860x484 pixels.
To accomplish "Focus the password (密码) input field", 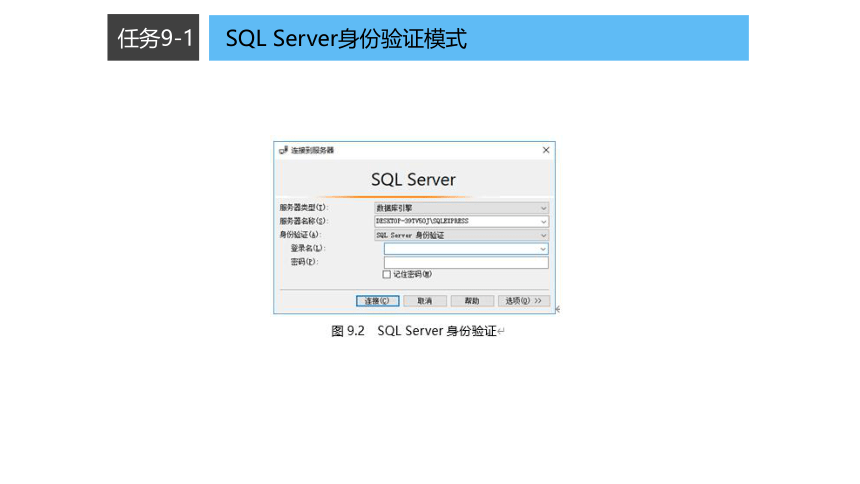I will 466,262.
